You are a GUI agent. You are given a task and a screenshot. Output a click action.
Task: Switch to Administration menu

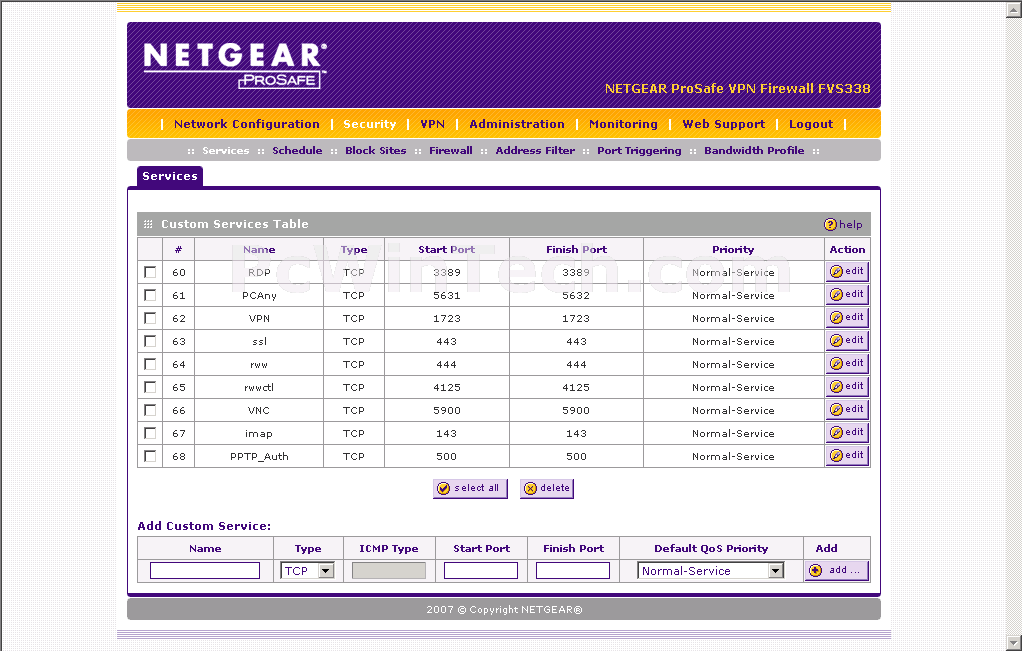coord(517,124)
